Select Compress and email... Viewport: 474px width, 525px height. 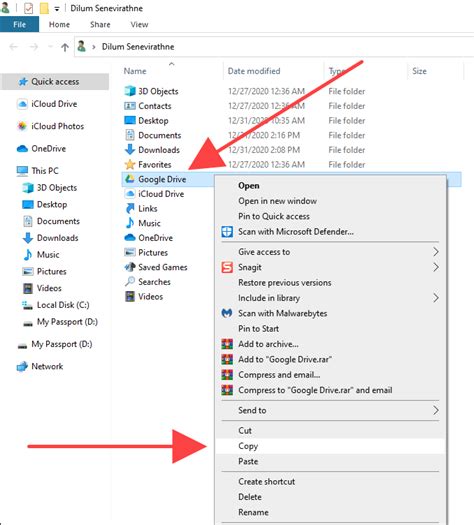(x=330, y=375)
